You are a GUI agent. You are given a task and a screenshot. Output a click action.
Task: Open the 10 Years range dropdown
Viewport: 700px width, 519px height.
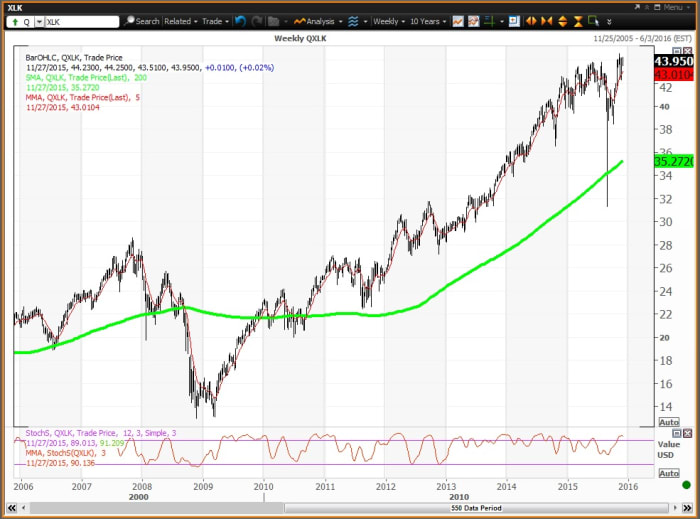(428, 21)
